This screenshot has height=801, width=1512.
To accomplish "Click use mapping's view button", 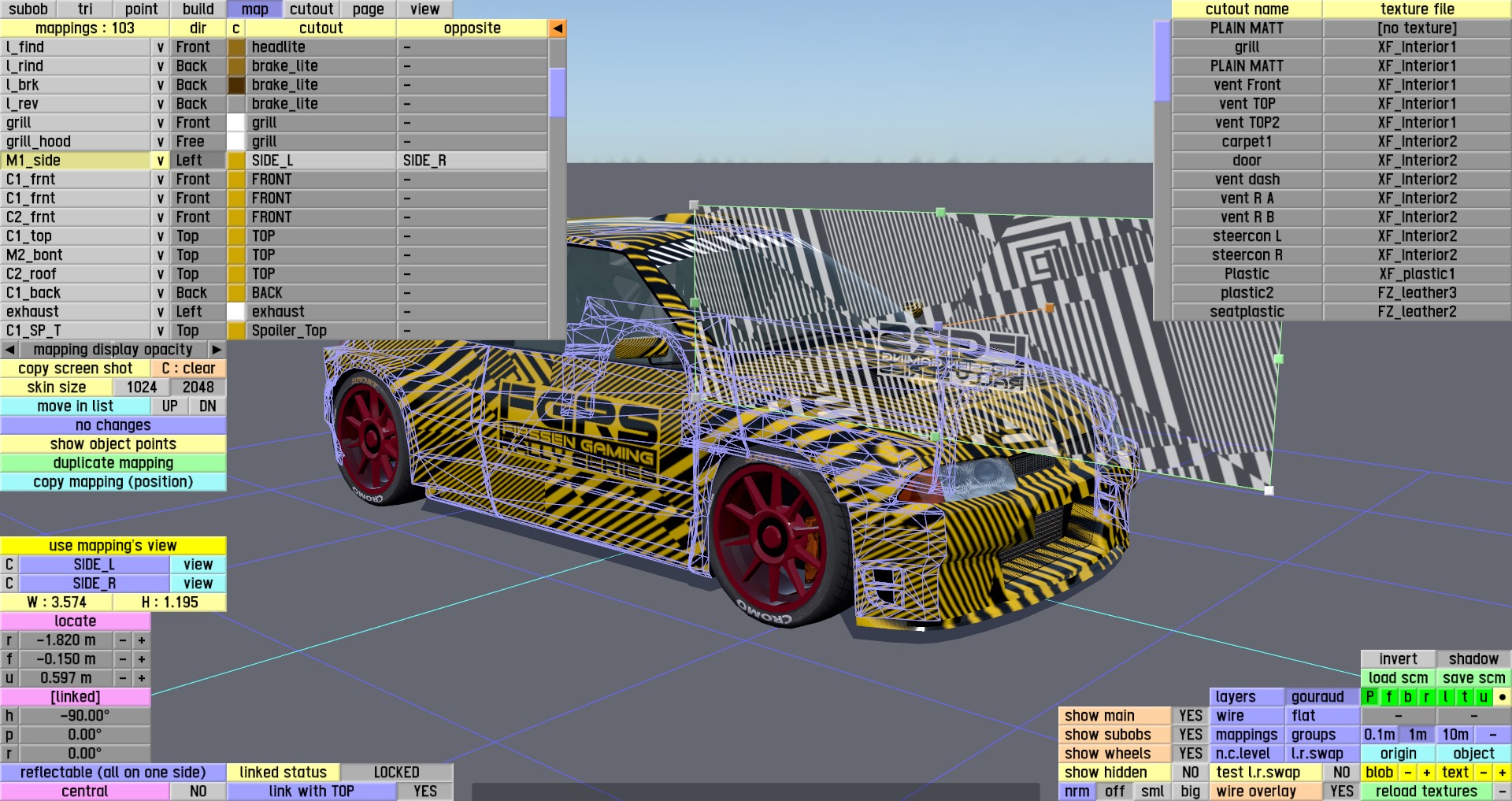I will 113,546.
